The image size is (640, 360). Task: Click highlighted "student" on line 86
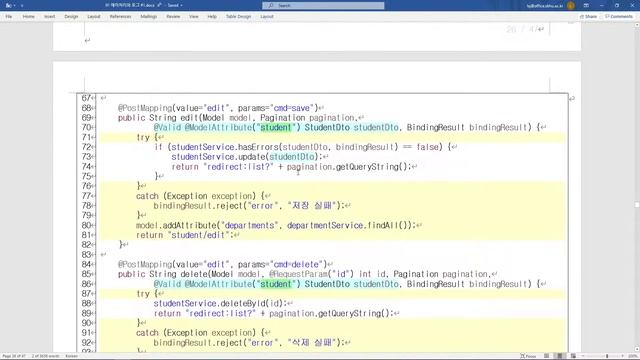pos(276,284)
